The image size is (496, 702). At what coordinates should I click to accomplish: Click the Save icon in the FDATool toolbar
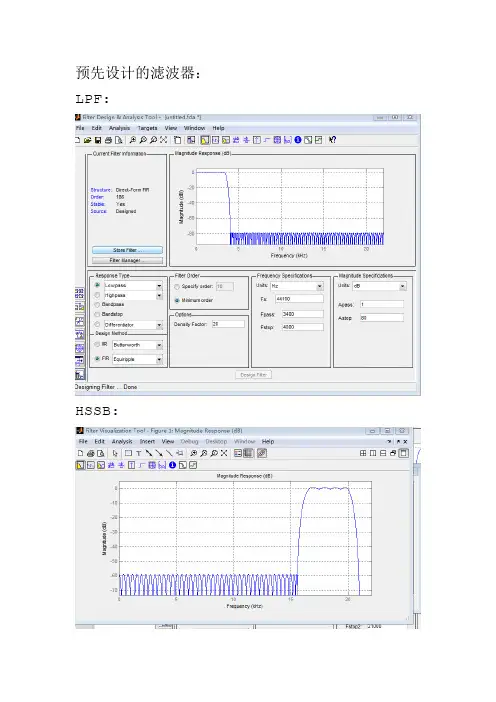98,140
